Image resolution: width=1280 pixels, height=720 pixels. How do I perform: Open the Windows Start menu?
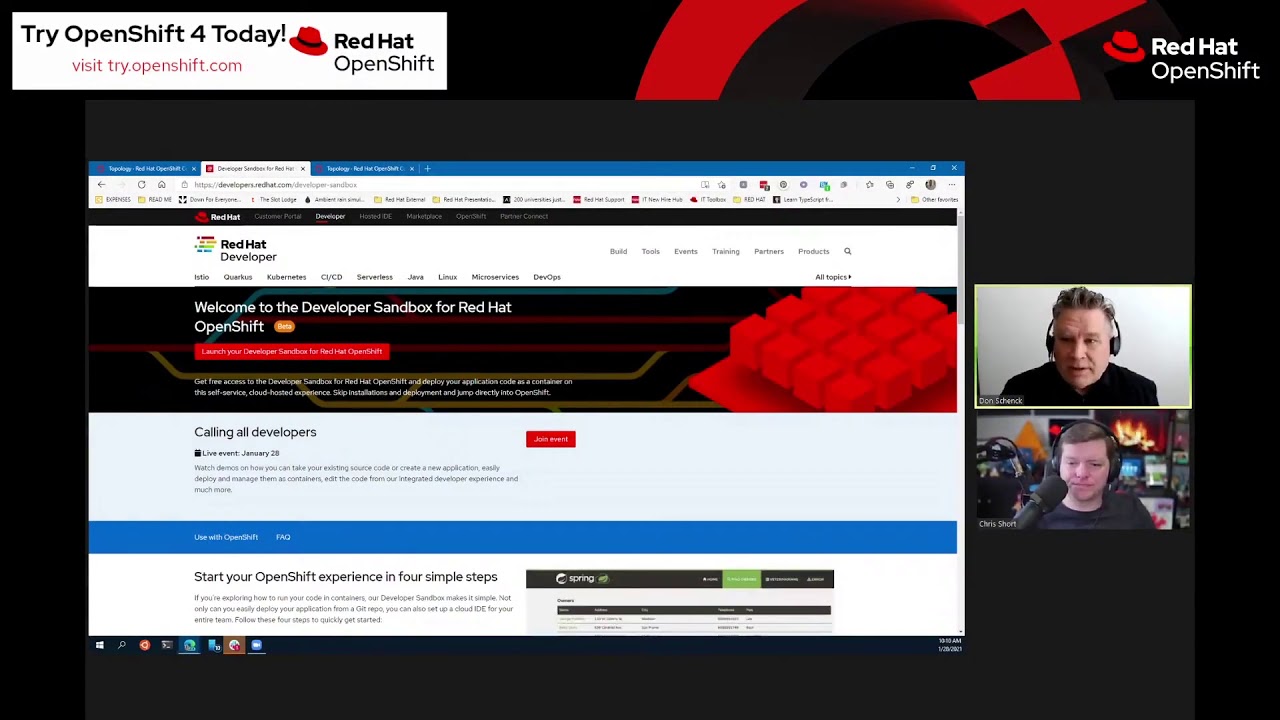coord(99,645)
